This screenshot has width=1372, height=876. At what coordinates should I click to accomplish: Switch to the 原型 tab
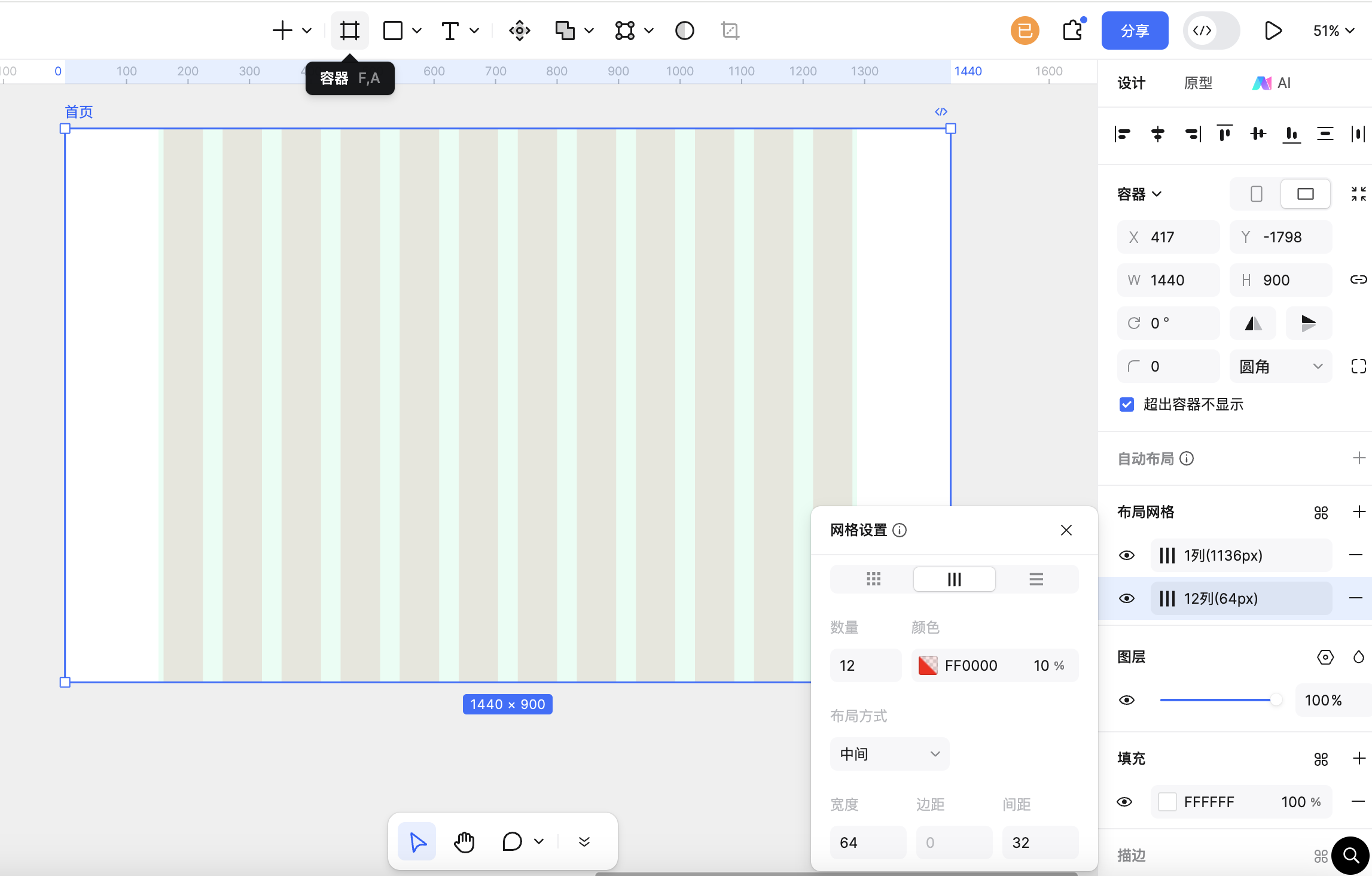1198,83
